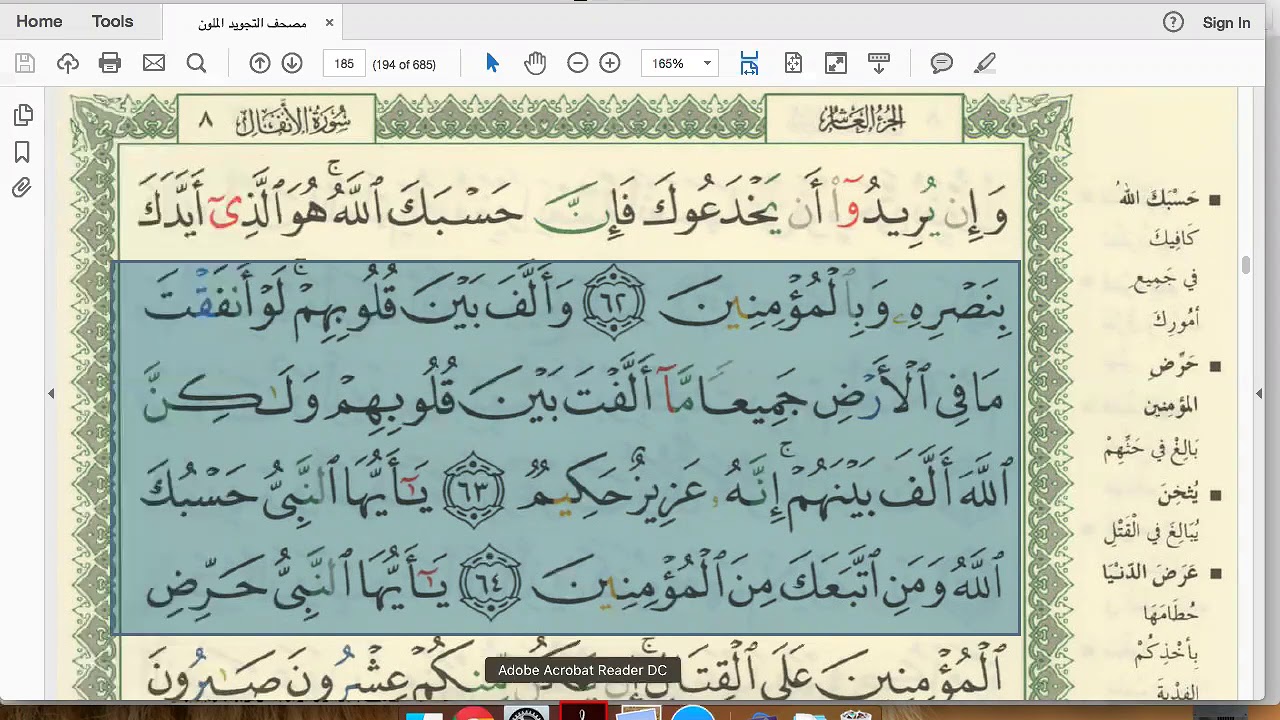Viewport: 1280px width, 720px height.
Task: Click the page number field showing 185
Action: 343,63
